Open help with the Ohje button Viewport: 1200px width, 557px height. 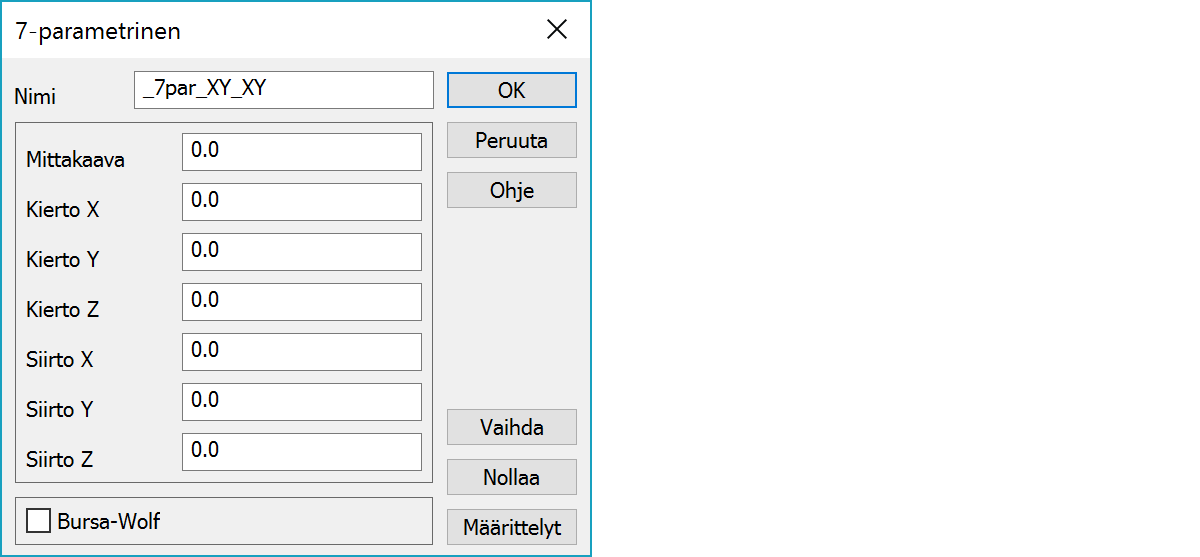click(x=511, y=190)
